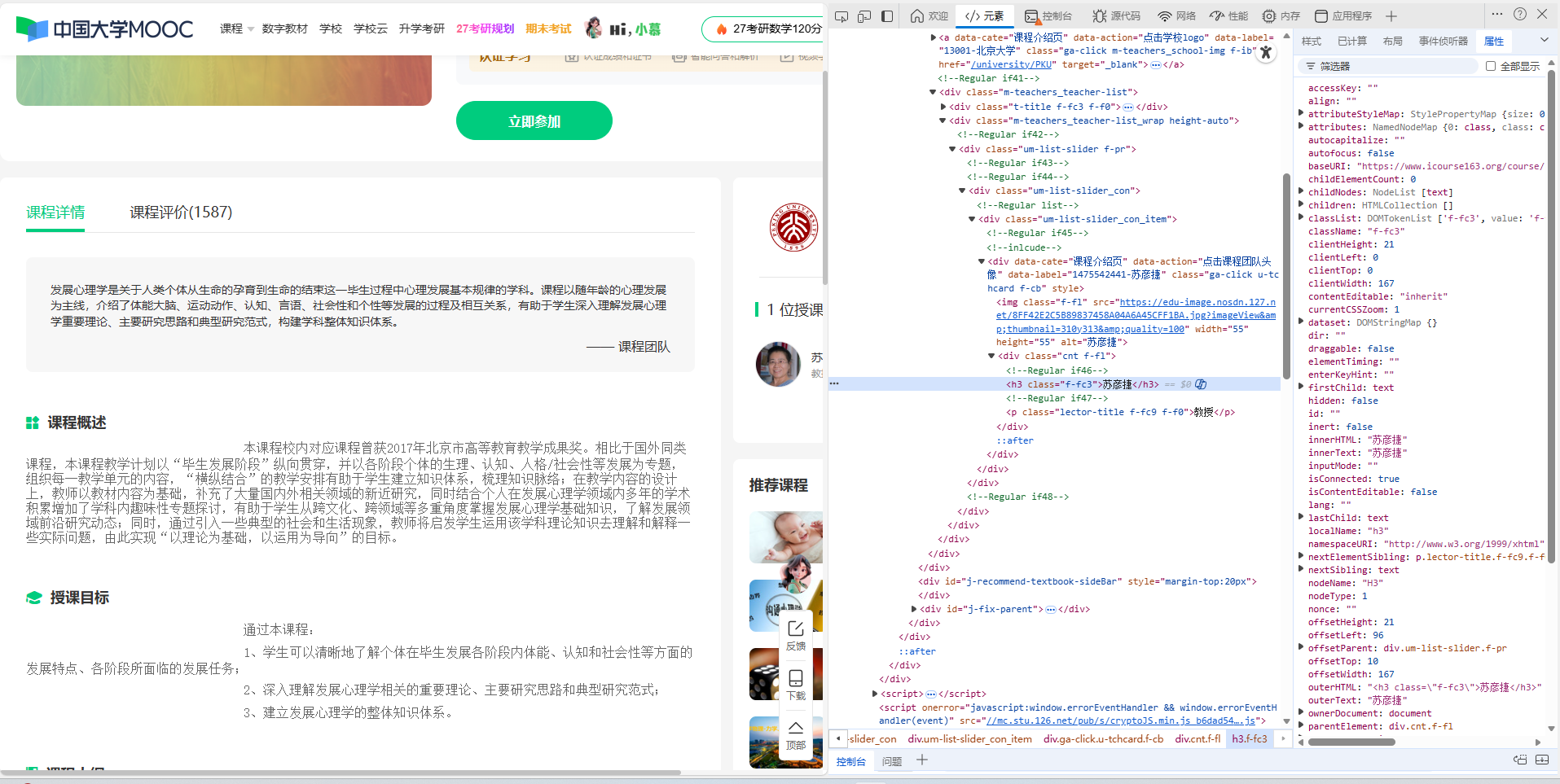Click the inspect element picker icon in DevTools
Screen dimensions: 1560x784
click(842, 15)
